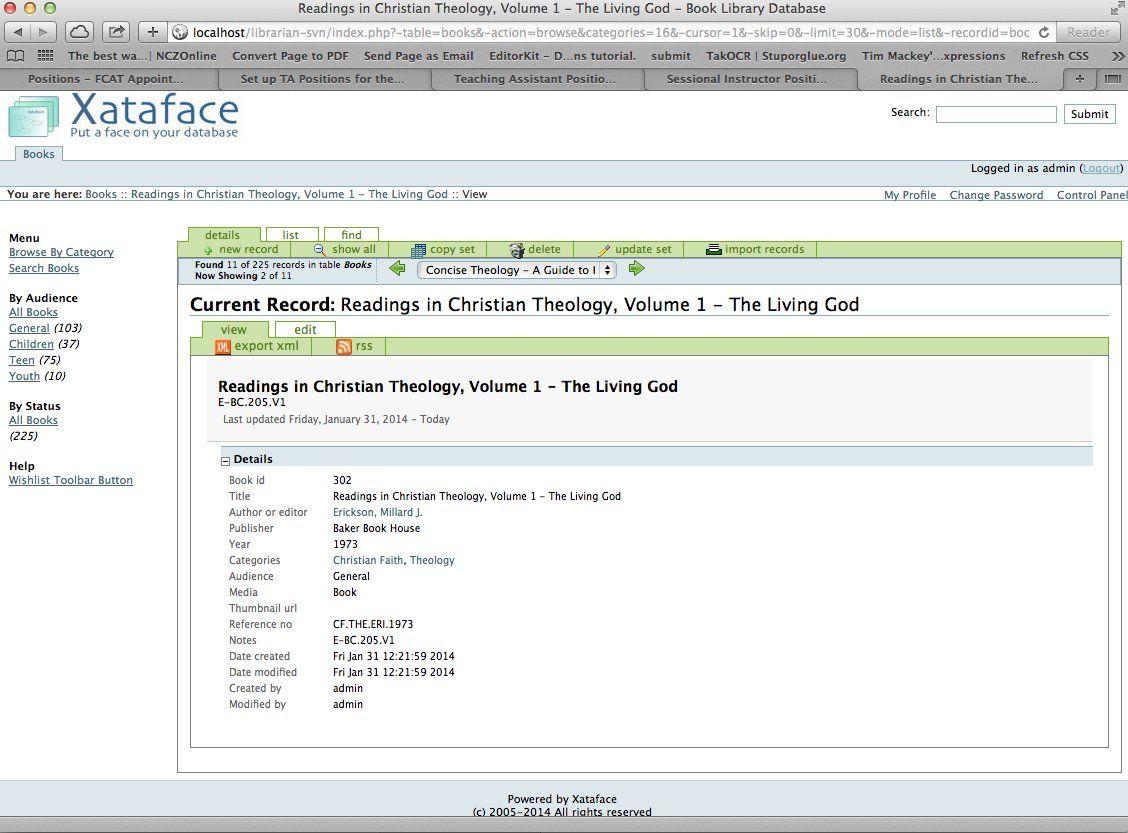Screen dimensions: 1128x833
Task: Click inside the Search input field
Action: pos(996,114)
